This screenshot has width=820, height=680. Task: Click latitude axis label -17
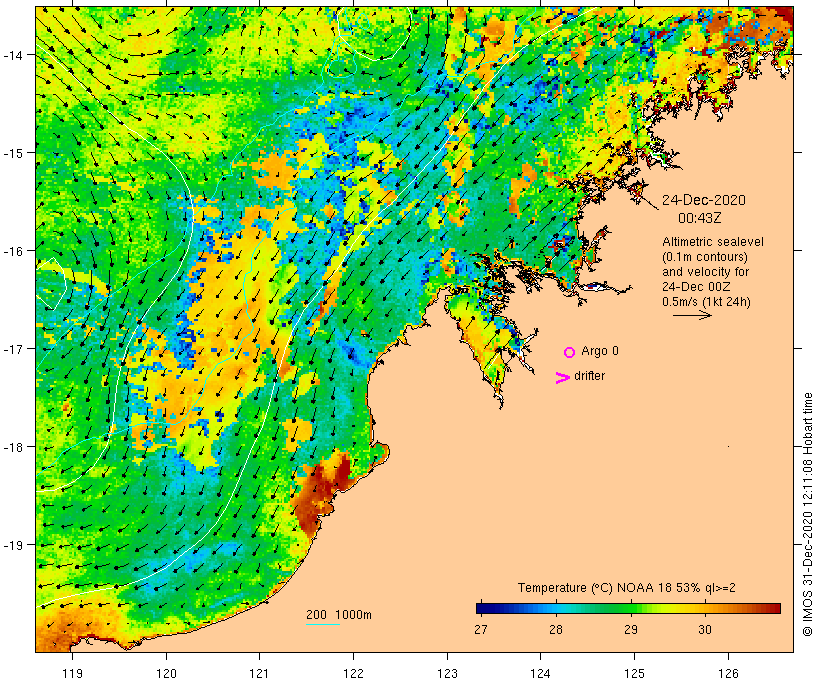(x=12, y=349)
